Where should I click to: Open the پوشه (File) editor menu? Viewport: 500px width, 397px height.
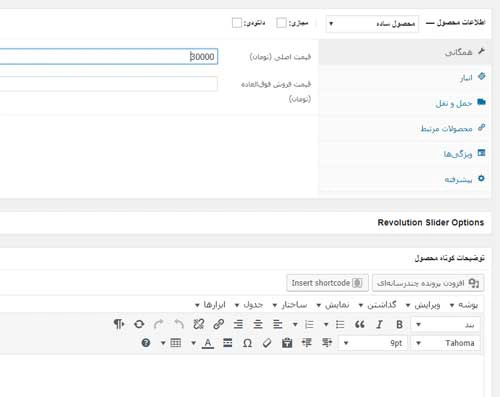click(x=465, y=305)
